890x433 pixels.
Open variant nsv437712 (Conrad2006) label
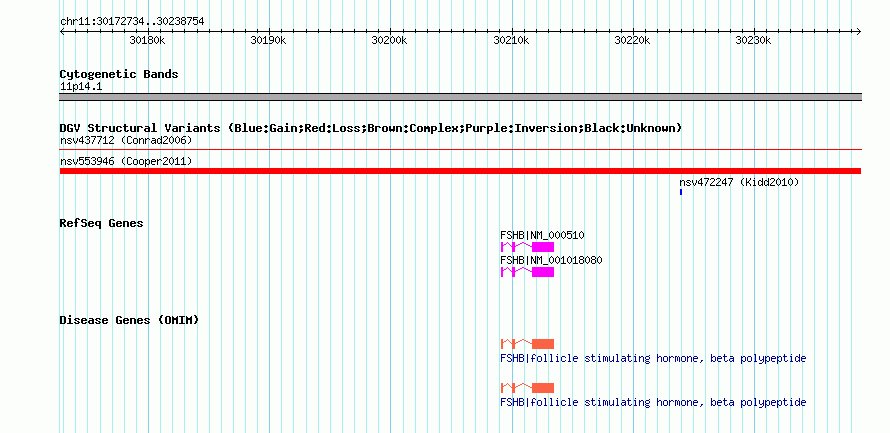click(x=126, y=140)
